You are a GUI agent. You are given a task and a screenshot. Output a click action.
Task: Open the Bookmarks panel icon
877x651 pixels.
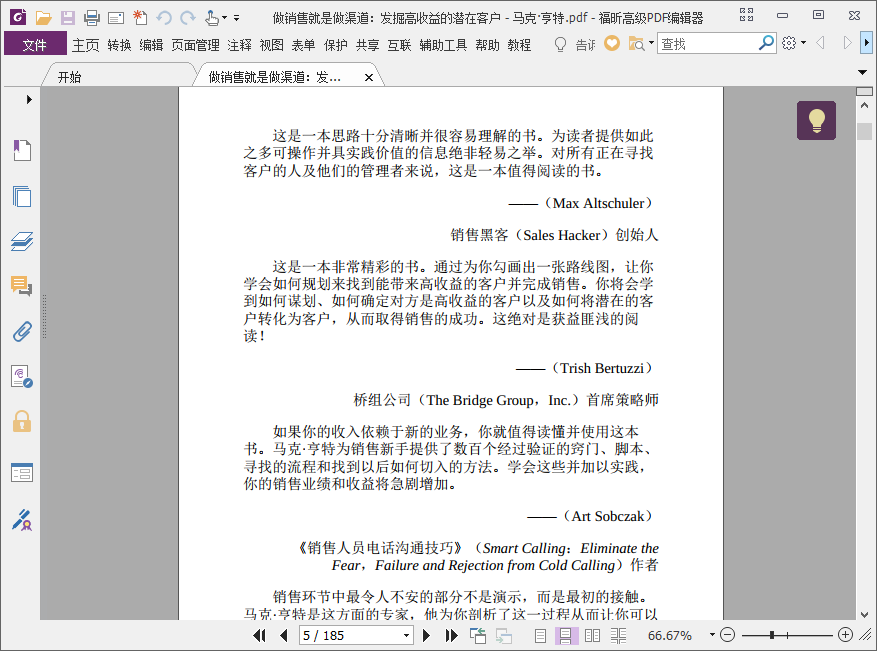click(22, 150)
